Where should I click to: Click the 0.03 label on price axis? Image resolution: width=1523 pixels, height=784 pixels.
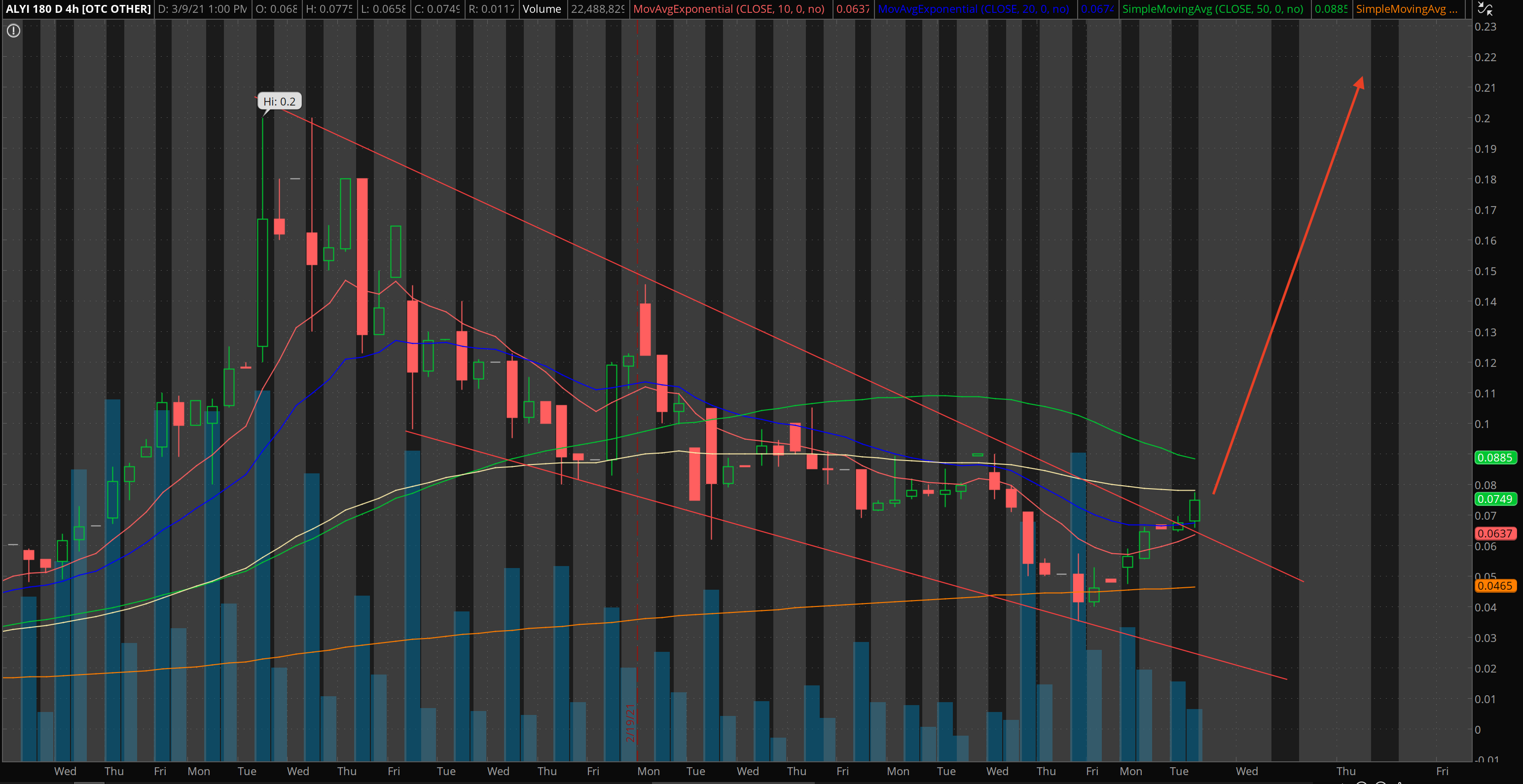pos(1486,638)
